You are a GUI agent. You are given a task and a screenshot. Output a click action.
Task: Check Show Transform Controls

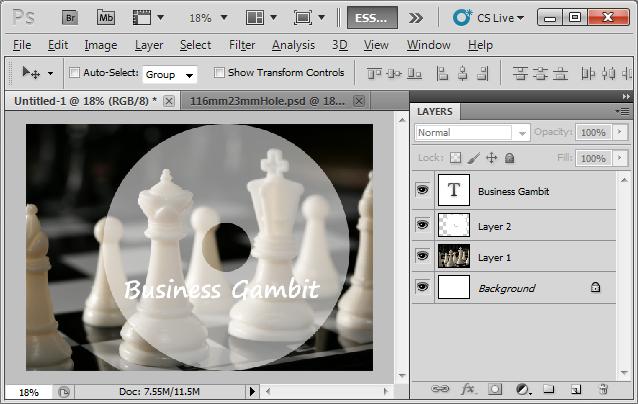point(219,73)
